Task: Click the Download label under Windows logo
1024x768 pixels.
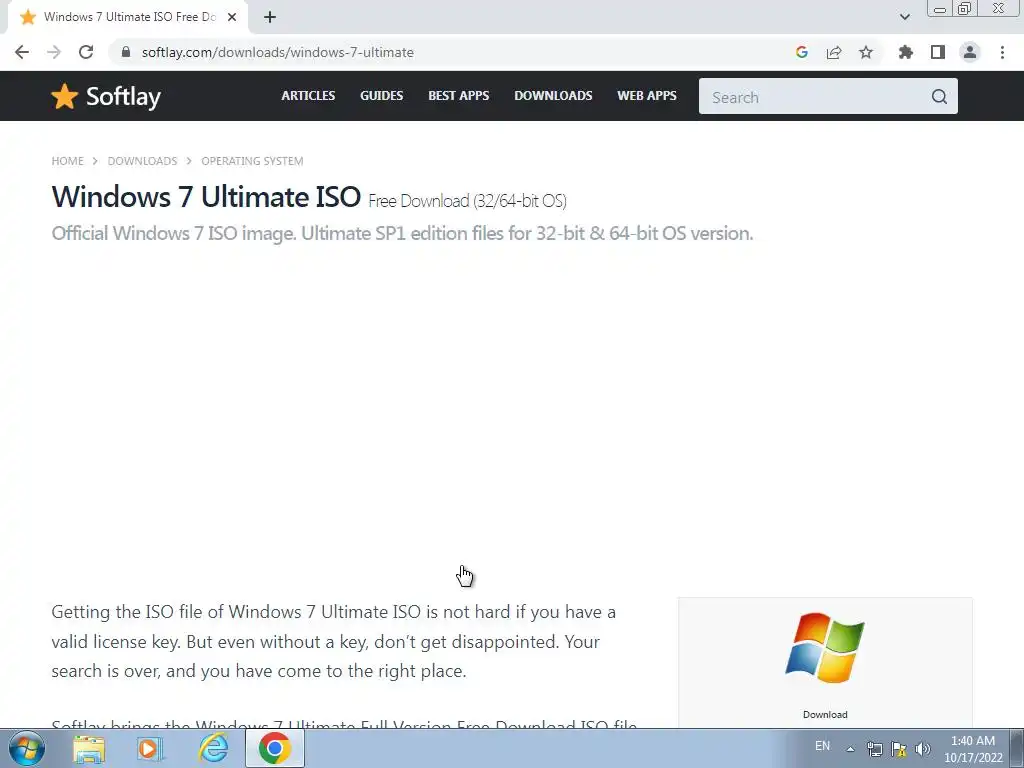Action: [825, 714]
